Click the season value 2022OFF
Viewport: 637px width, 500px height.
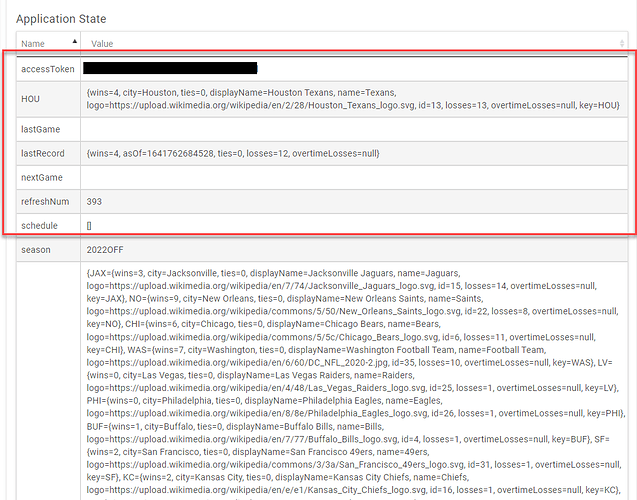(105, 250)
